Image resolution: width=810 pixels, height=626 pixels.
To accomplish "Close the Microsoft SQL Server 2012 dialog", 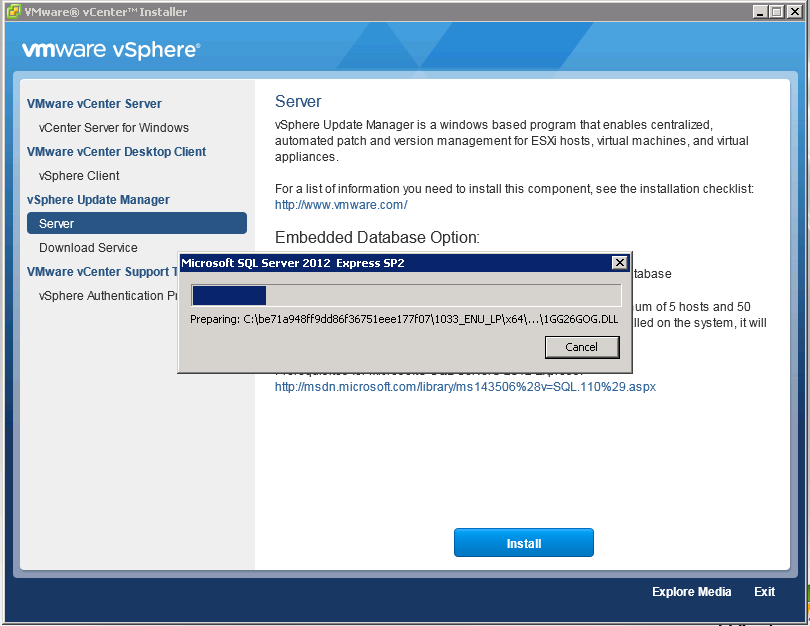I will click(x=619, y=263).
